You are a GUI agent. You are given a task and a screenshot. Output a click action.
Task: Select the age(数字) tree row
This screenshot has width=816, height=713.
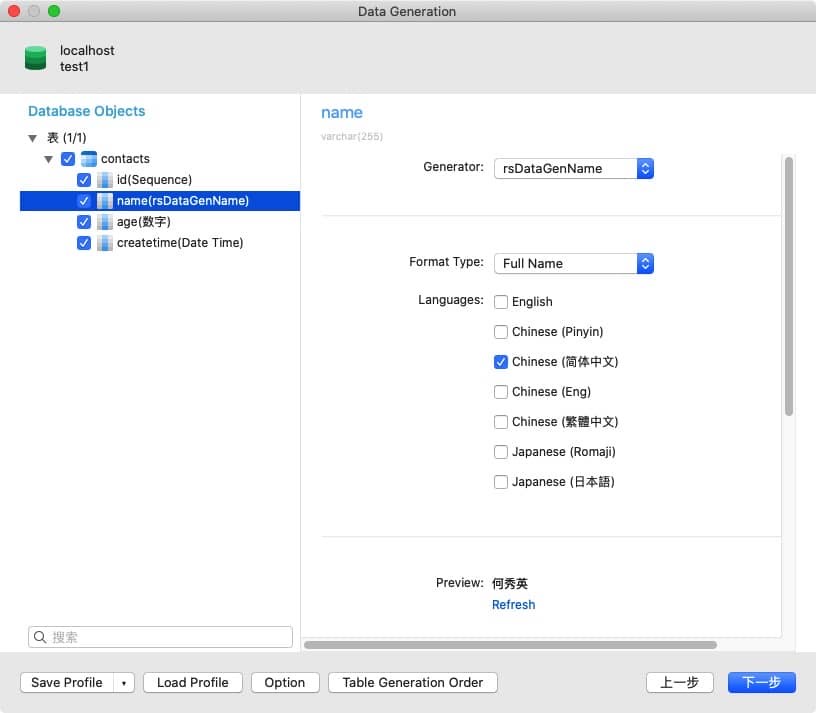point(160,222)
